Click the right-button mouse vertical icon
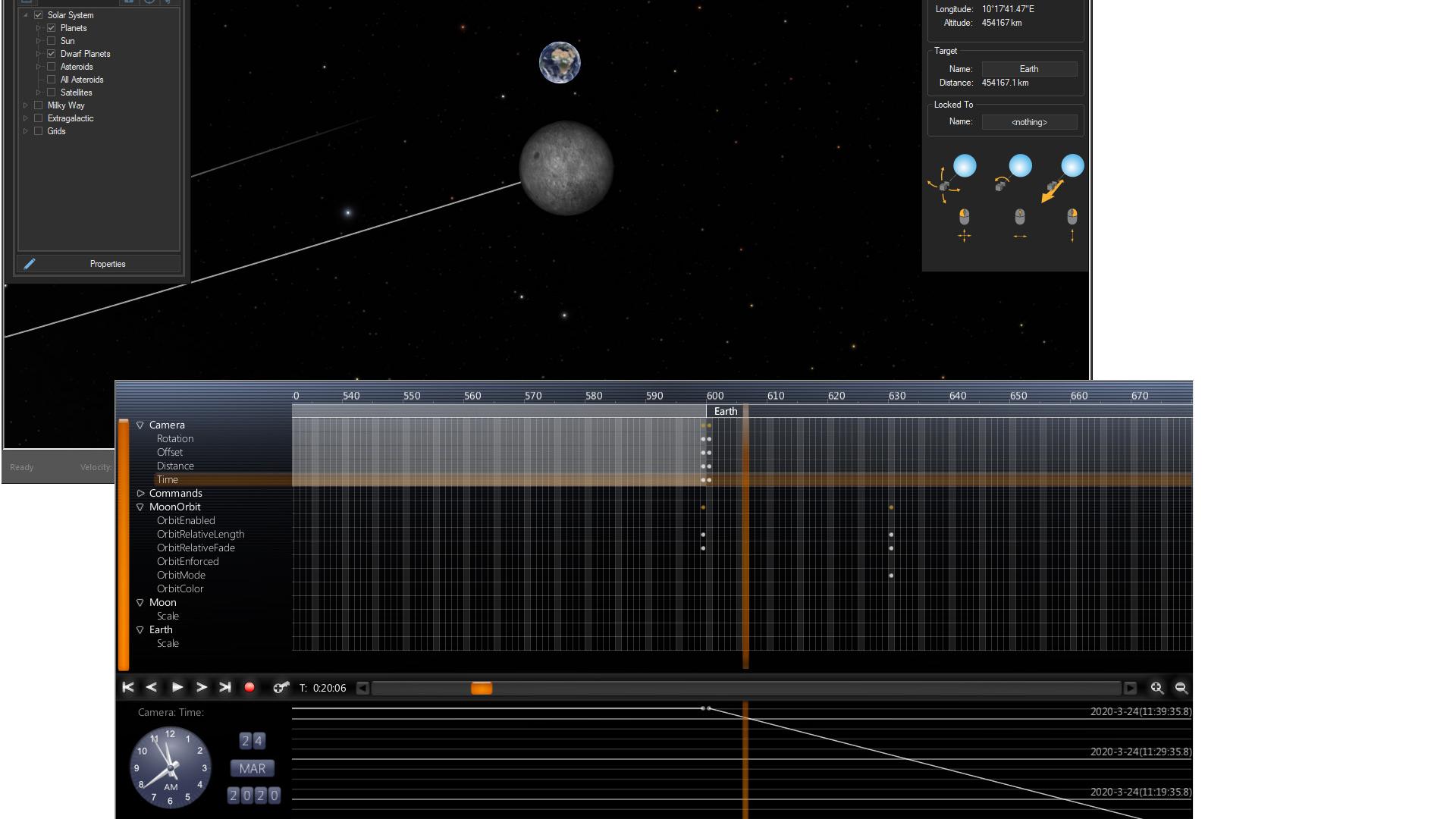Screen dimensions: 1456x819 pos(1072,225)
